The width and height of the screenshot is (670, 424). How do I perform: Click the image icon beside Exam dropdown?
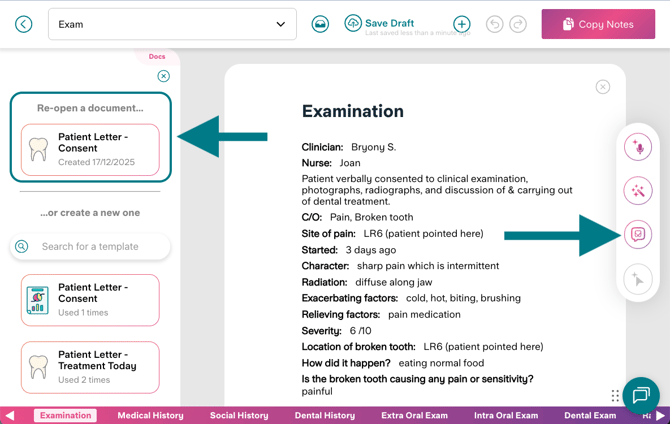(x=320, y=24)
